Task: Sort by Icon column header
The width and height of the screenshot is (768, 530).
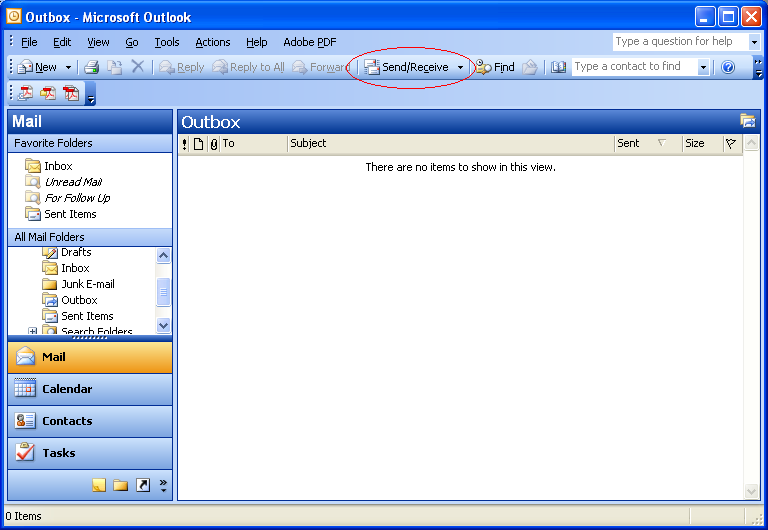Action: (x=198, y=144)
